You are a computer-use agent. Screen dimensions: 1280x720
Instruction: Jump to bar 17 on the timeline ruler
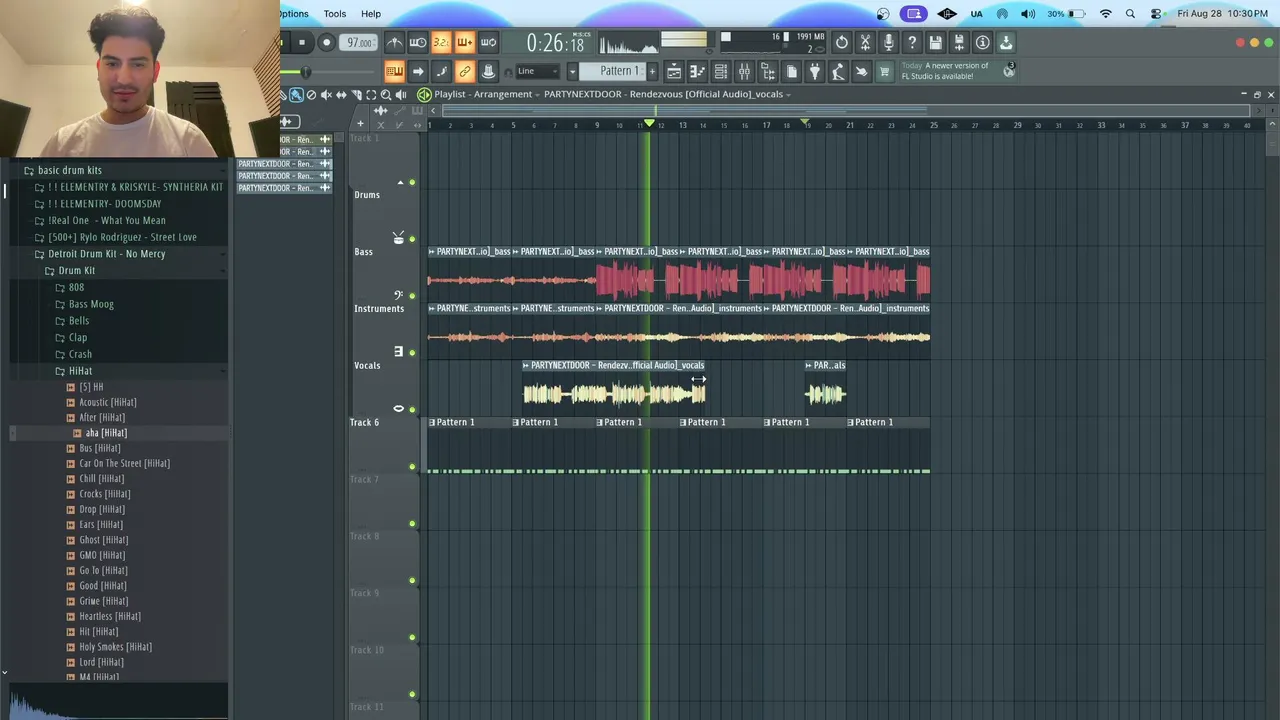766,125
